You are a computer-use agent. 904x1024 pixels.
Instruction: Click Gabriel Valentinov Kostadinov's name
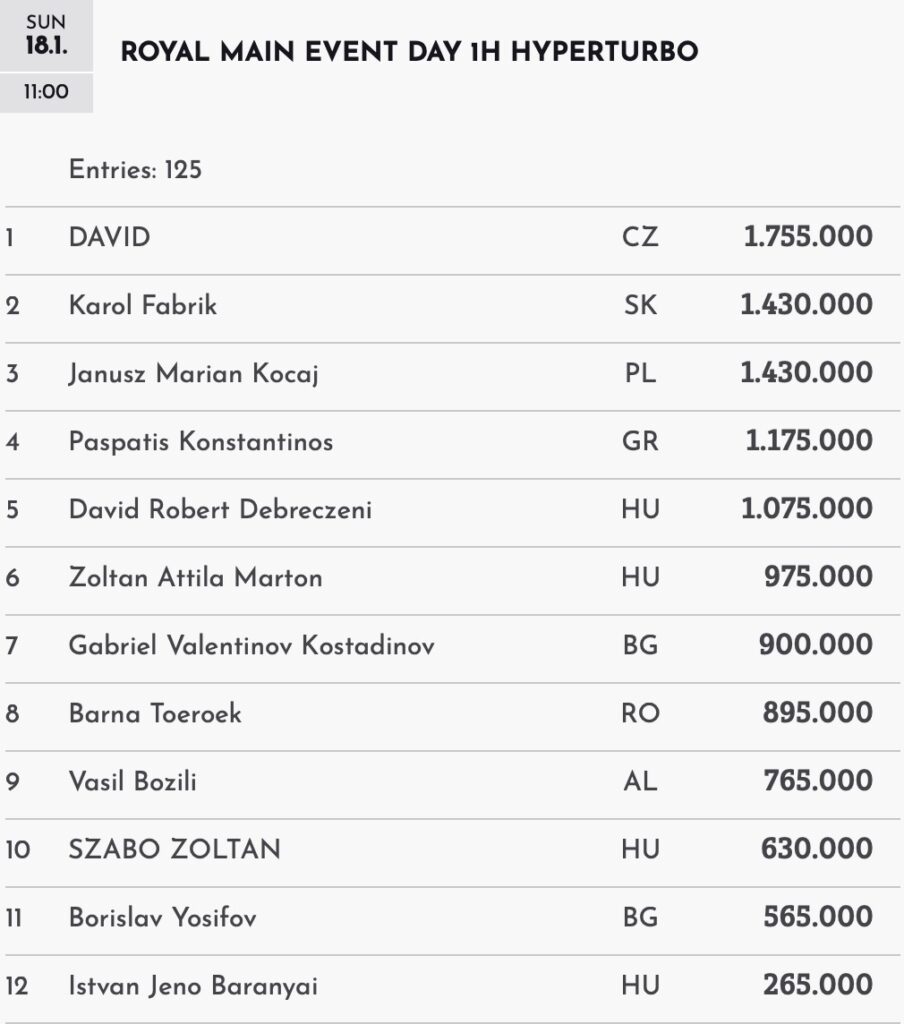[x=252, y=646]
